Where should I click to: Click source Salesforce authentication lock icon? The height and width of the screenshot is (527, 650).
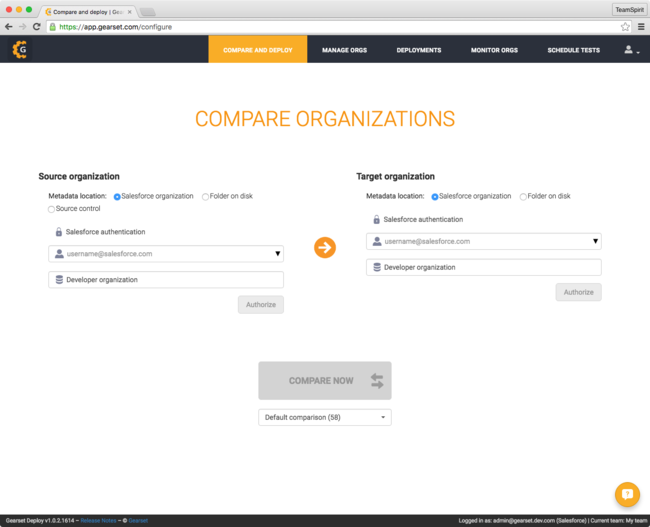pos(58,232)
